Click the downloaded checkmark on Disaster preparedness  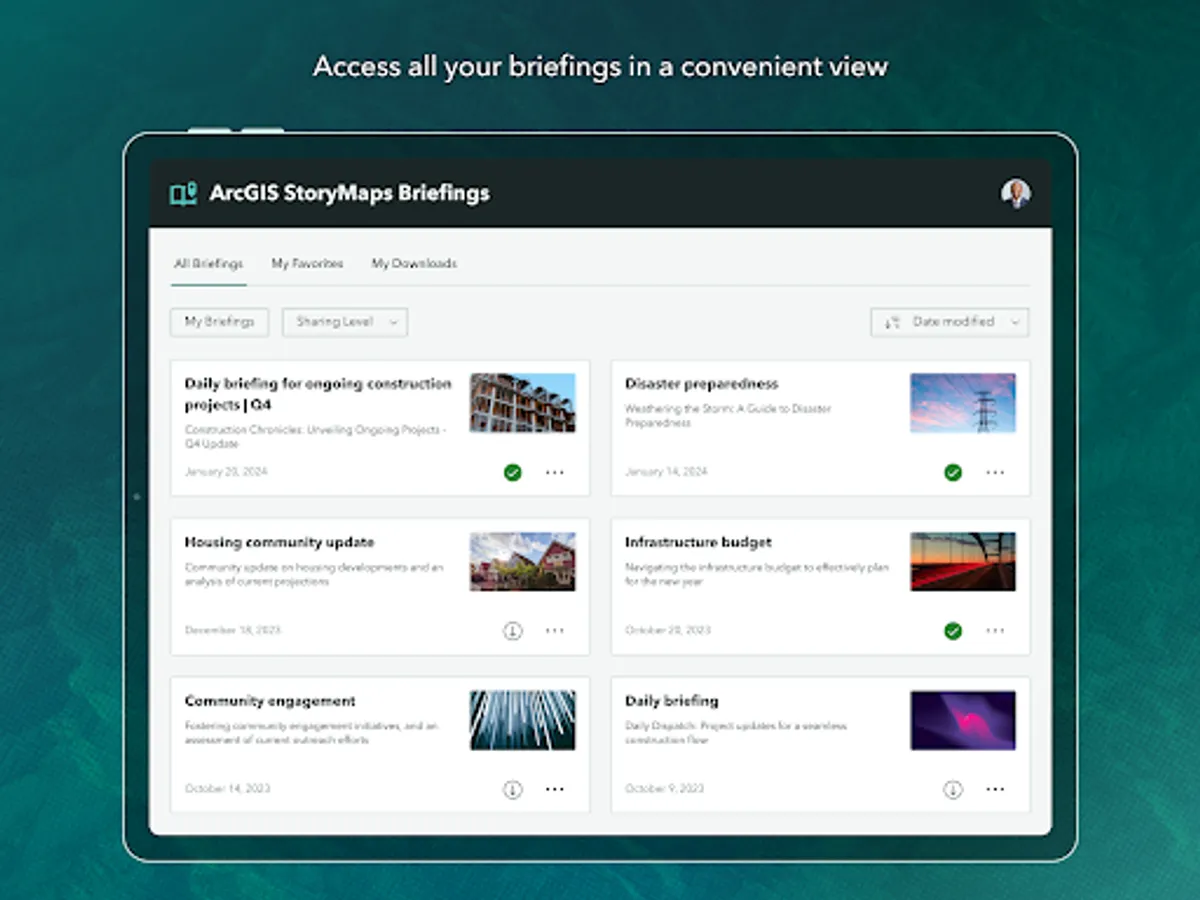point(953,472)
